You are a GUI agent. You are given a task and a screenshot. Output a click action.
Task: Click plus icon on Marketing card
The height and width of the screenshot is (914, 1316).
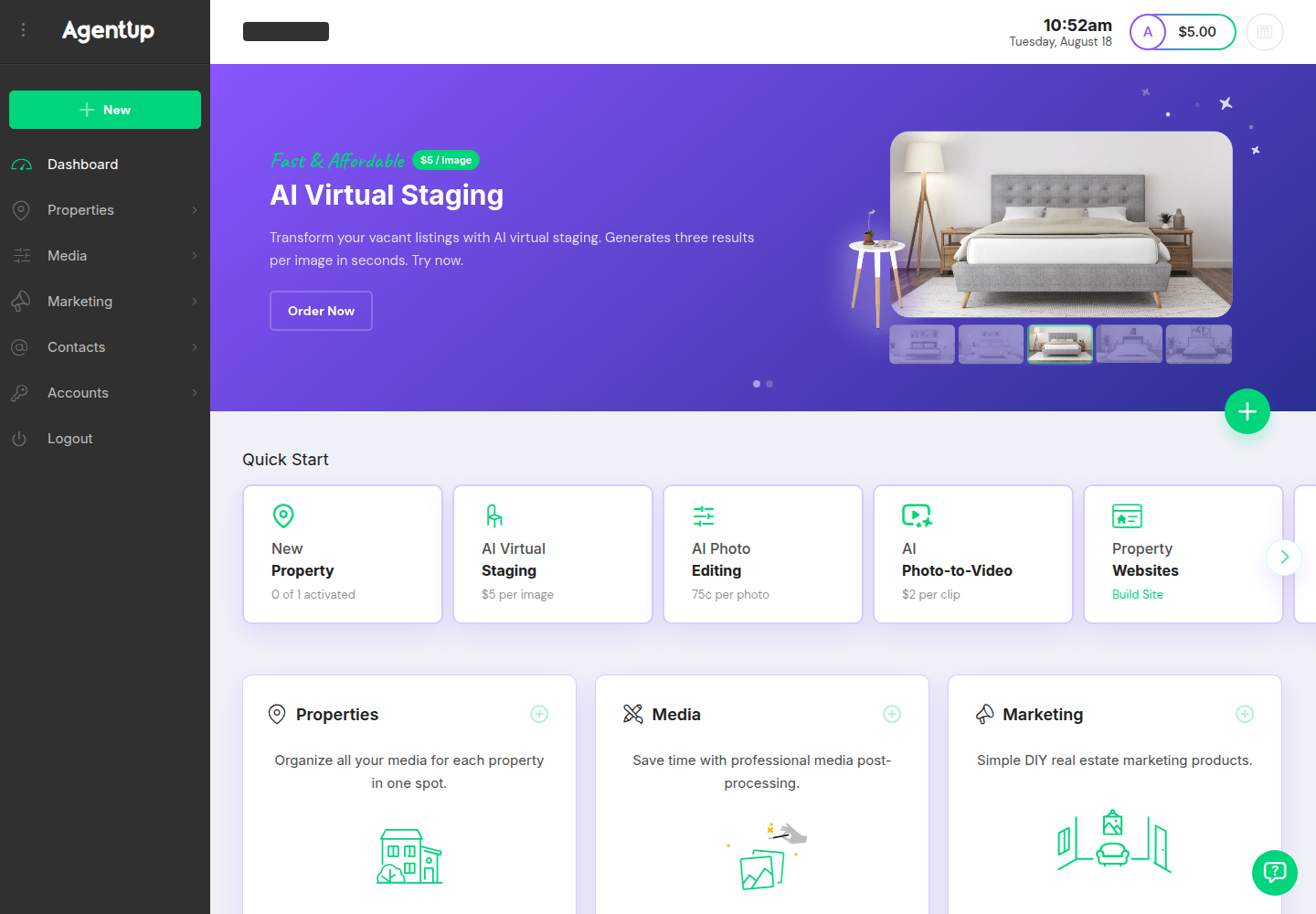[1245, 714]
